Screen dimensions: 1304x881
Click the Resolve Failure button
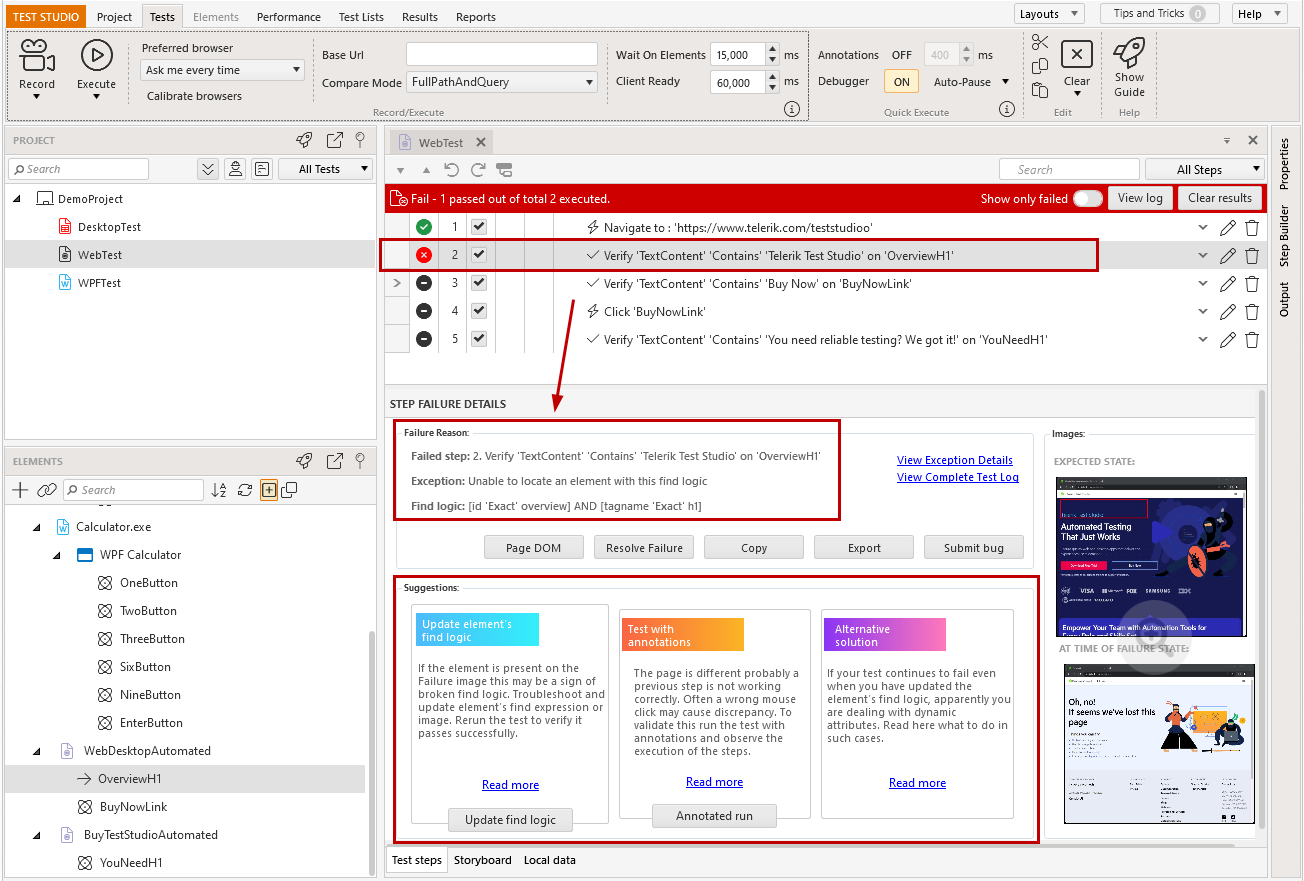[644, 548]
